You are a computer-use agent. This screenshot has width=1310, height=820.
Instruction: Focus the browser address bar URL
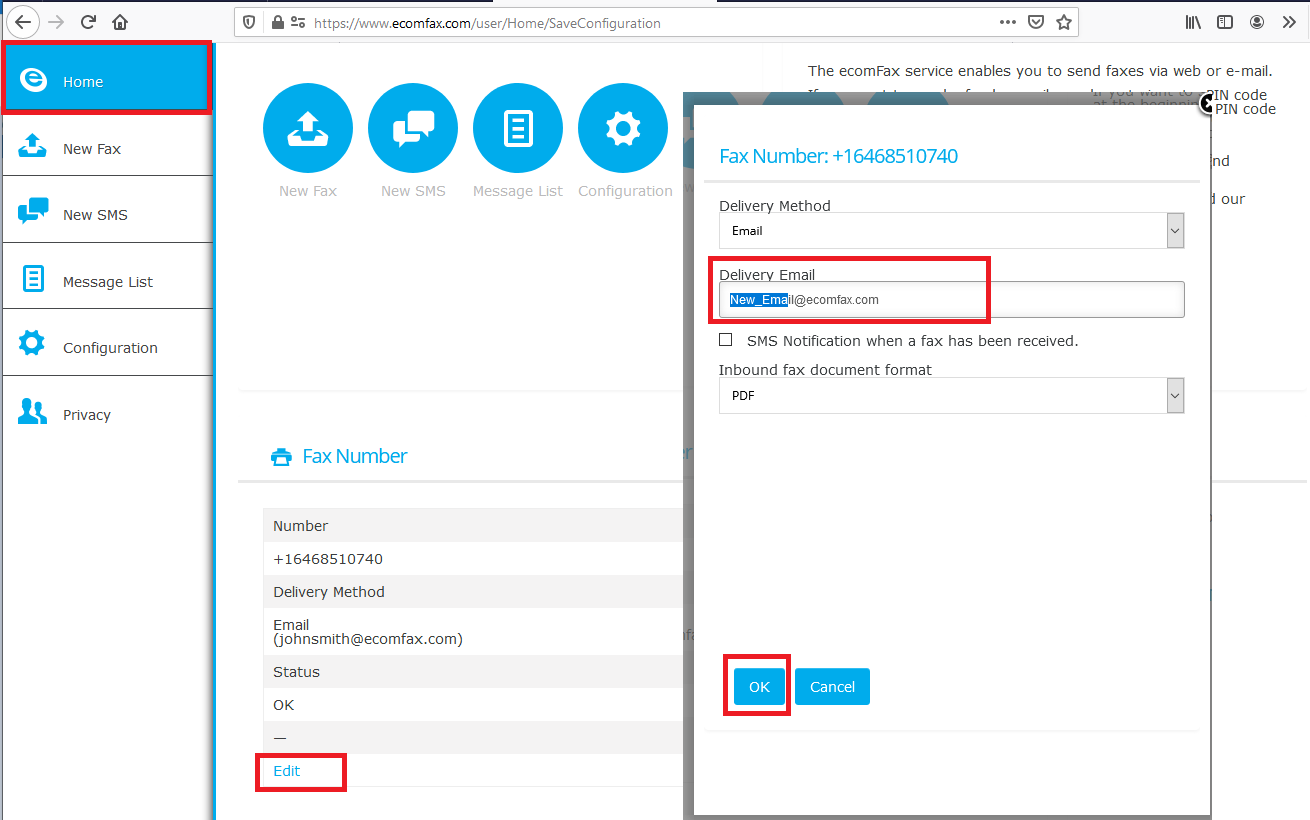coord(655,22)
